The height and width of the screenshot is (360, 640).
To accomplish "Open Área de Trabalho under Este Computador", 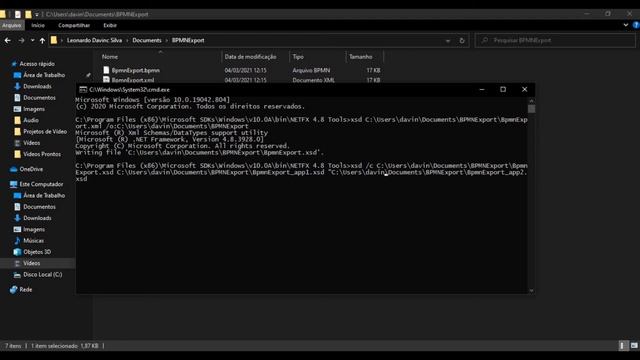I will pos(44,196).
